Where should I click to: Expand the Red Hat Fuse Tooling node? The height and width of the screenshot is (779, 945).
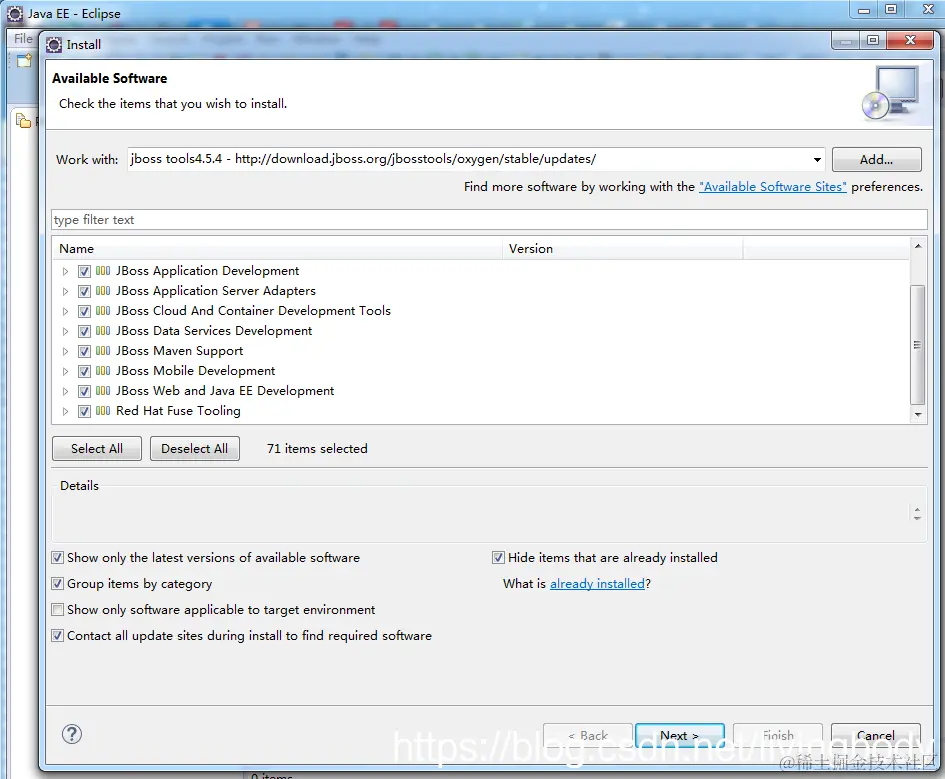click(x=65, y=410)
